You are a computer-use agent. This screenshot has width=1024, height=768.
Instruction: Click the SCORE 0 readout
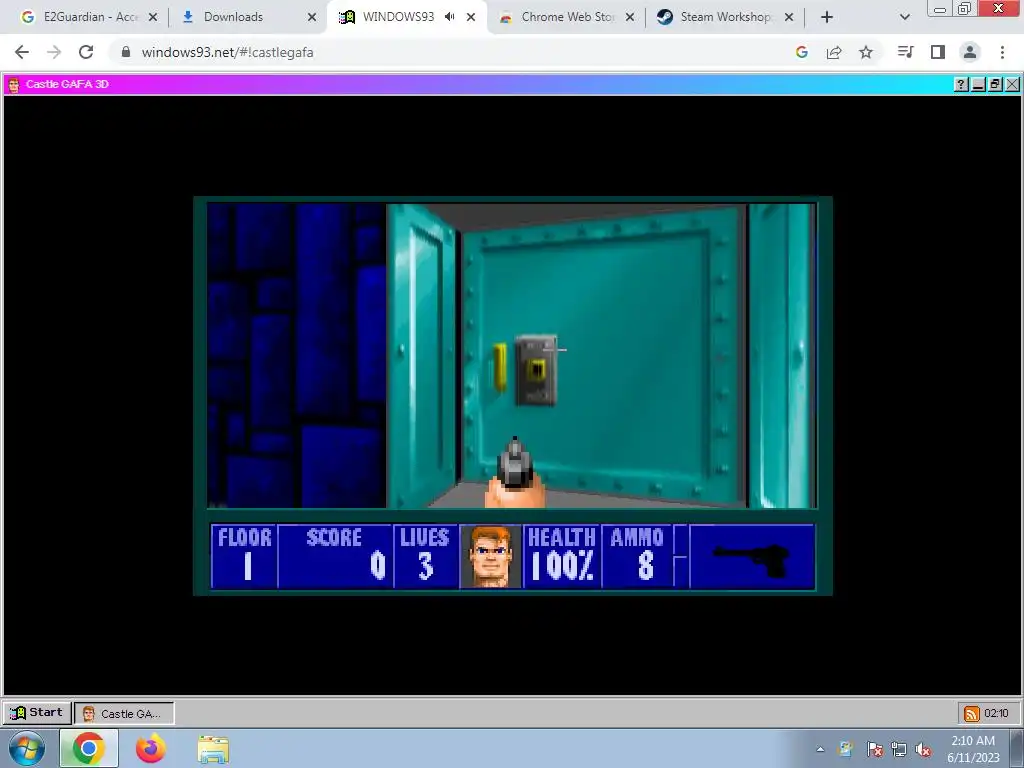pyautogui.click(x=336, y=556)
